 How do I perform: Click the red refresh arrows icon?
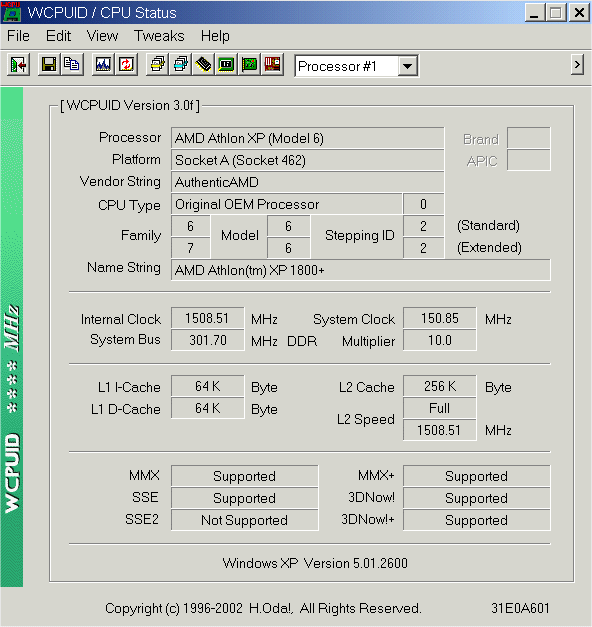[x=126, y=64]
